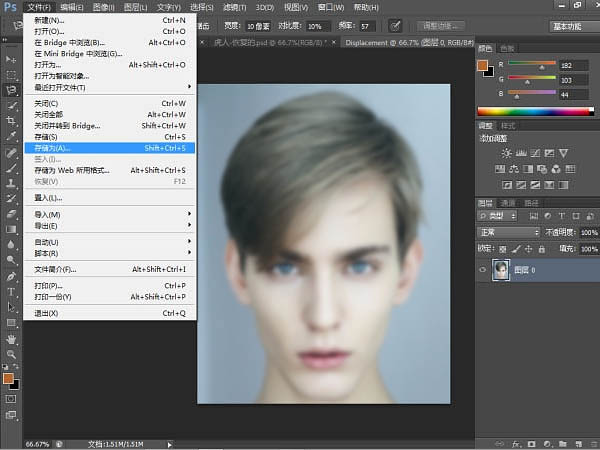This screenshot has width=600, height=450.
Task: Add an Invert adjustment layer
Action: [x=507, y=185]
